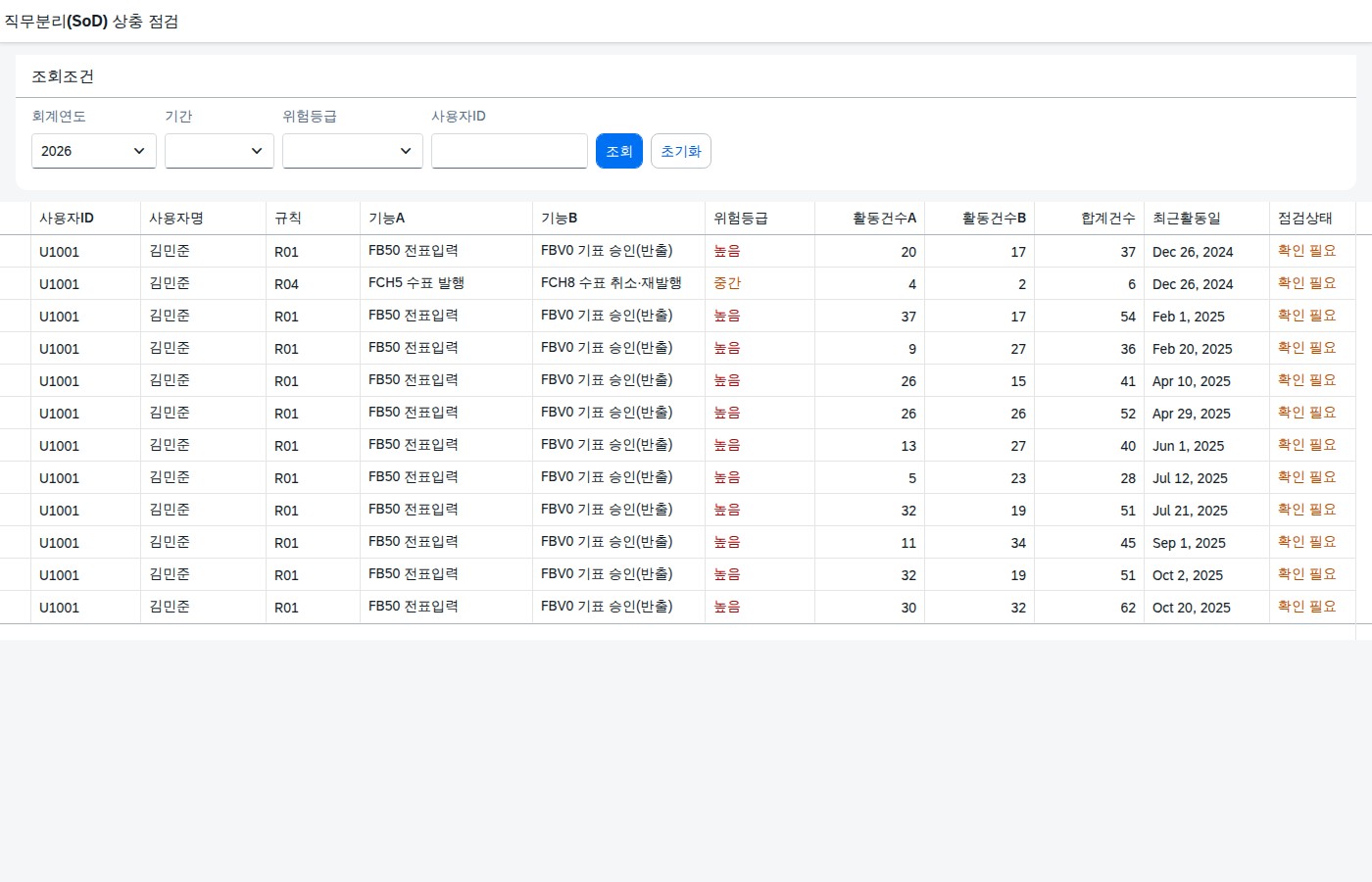1372x882 pixels.
Task: Select the Jul 21, 2025 date cell
Action: [1207, 511]
